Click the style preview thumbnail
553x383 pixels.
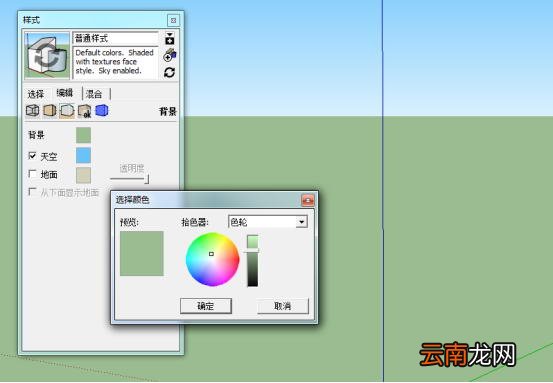point(47,55)
